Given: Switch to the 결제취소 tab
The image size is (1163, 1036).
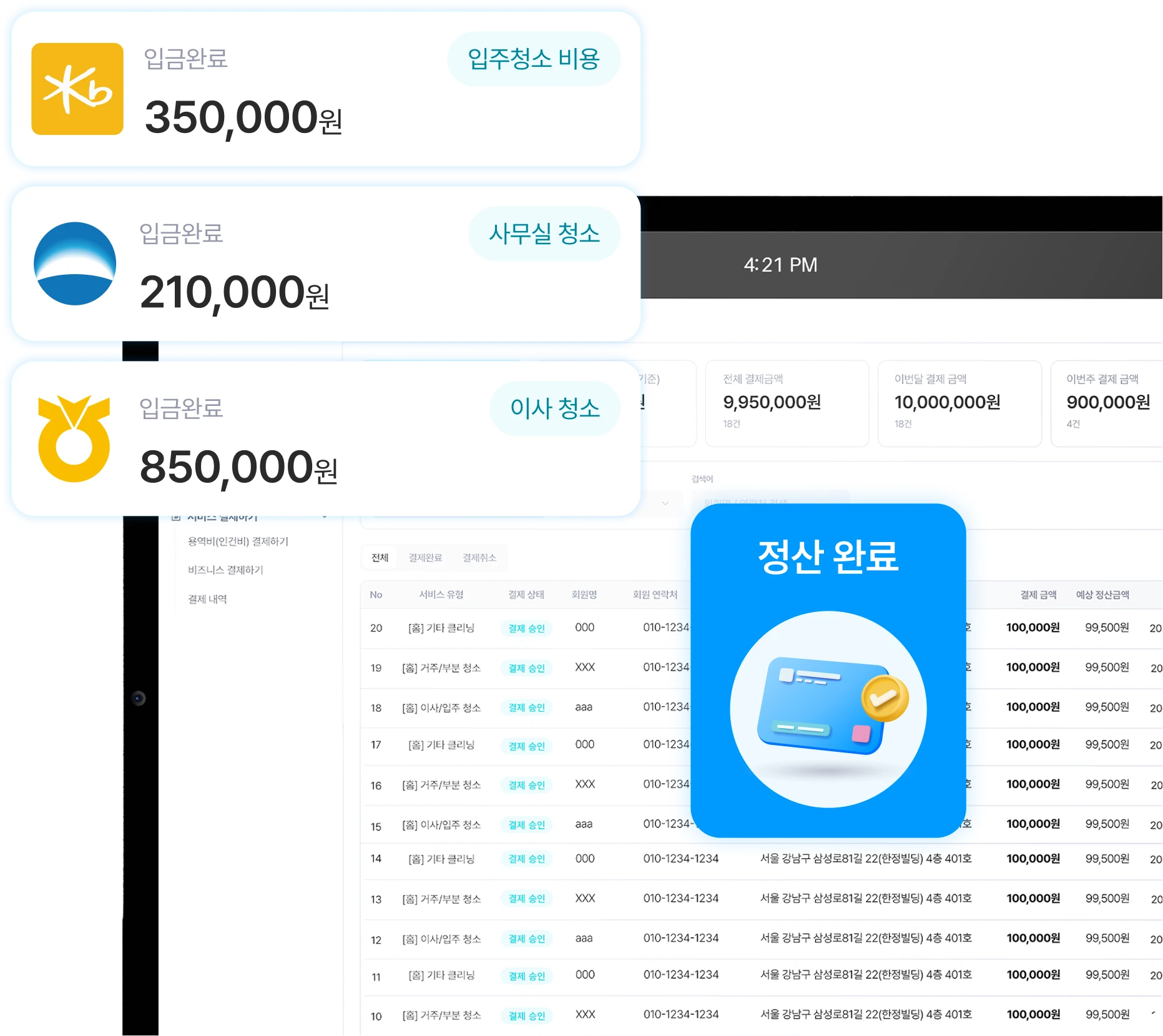Looking at the screenshot, I should [x=479, y=558].
